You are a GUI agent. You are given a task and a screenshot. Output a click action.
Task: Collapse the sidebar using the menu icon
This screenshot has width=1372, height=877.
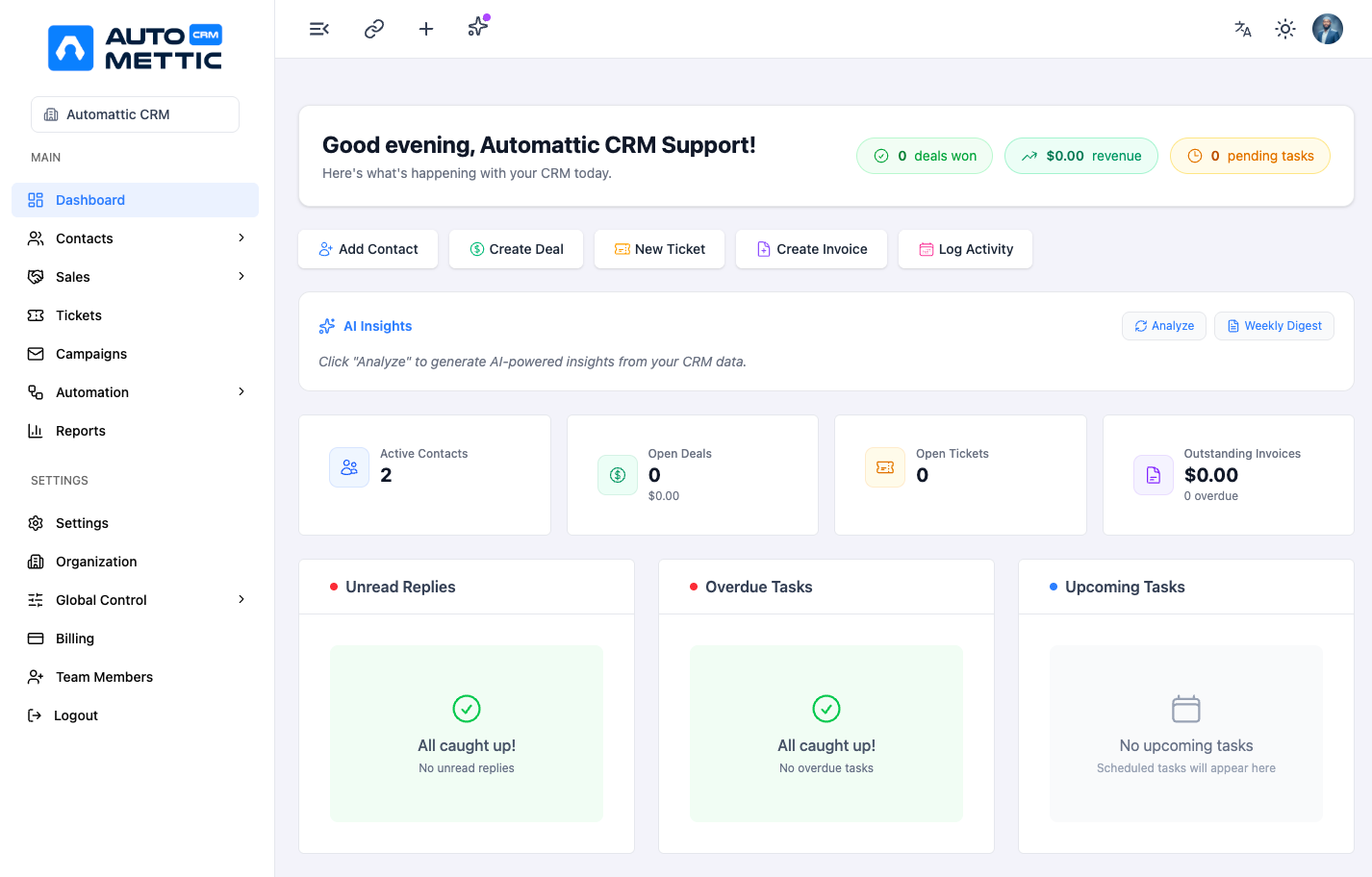(x=318, y=28)
